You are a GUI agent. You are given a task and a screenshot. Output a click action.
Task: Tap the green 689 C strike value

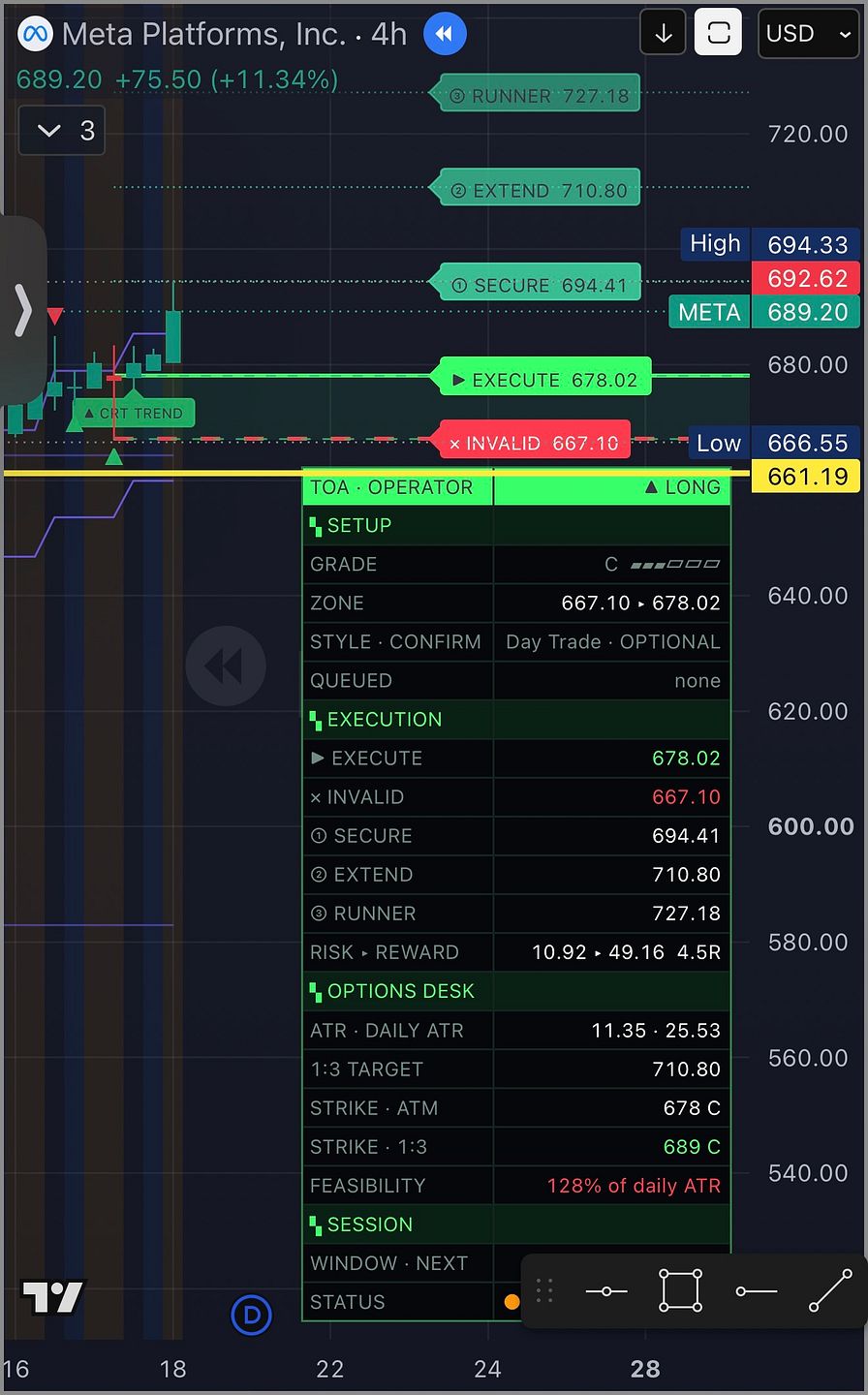coord(692,1147)
